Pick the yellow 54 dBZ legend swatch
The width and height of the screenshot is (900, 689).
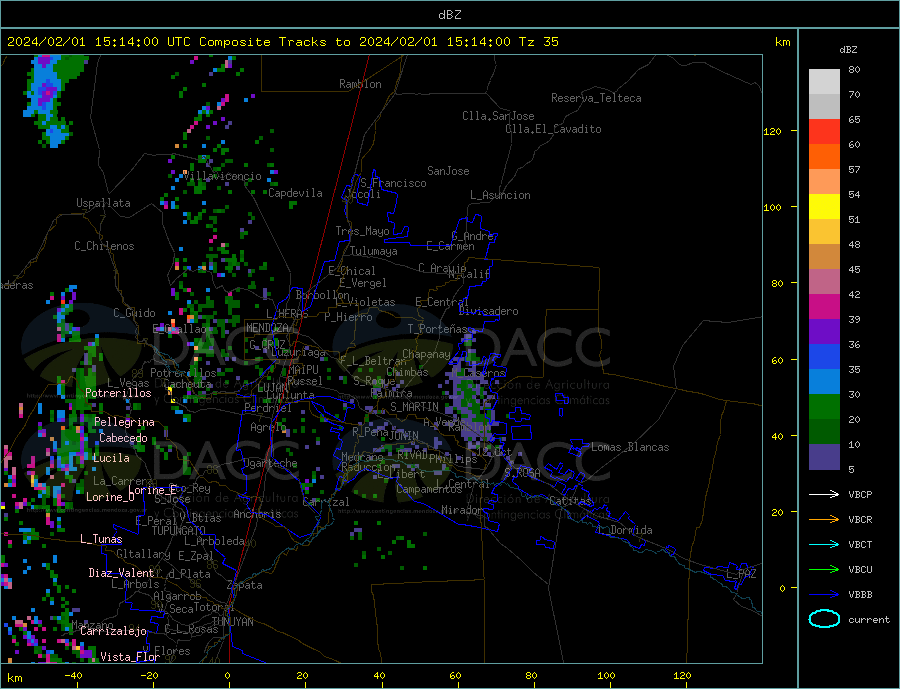point(824,207)
